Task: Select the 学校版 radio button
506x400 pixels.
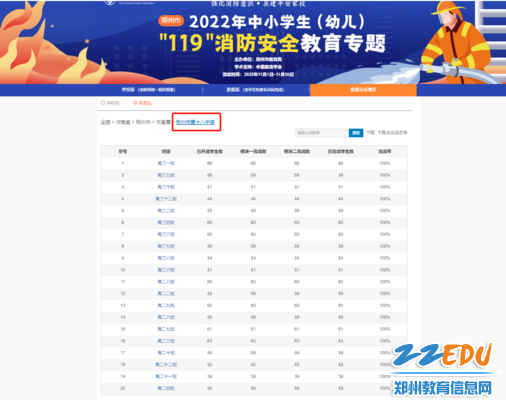Action: point(110,103)
